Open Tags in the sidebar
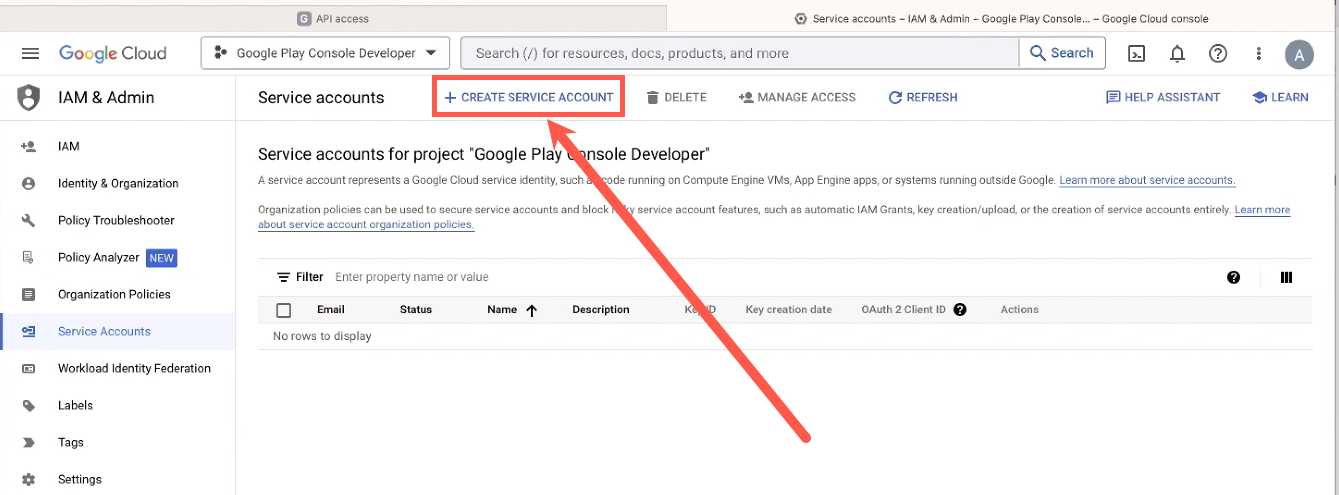 tap(118, 442)
